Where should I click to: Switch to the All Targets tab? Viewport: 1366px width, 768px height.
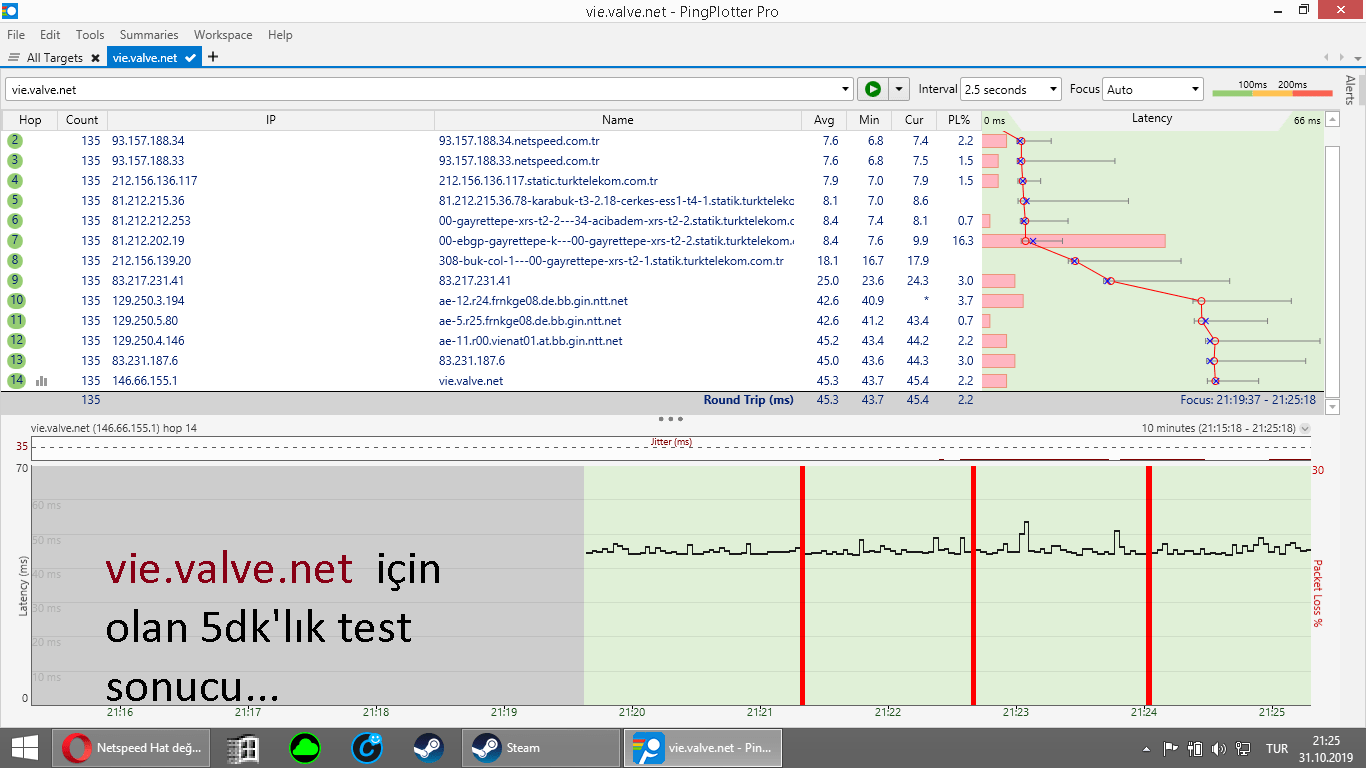(54, 58)
